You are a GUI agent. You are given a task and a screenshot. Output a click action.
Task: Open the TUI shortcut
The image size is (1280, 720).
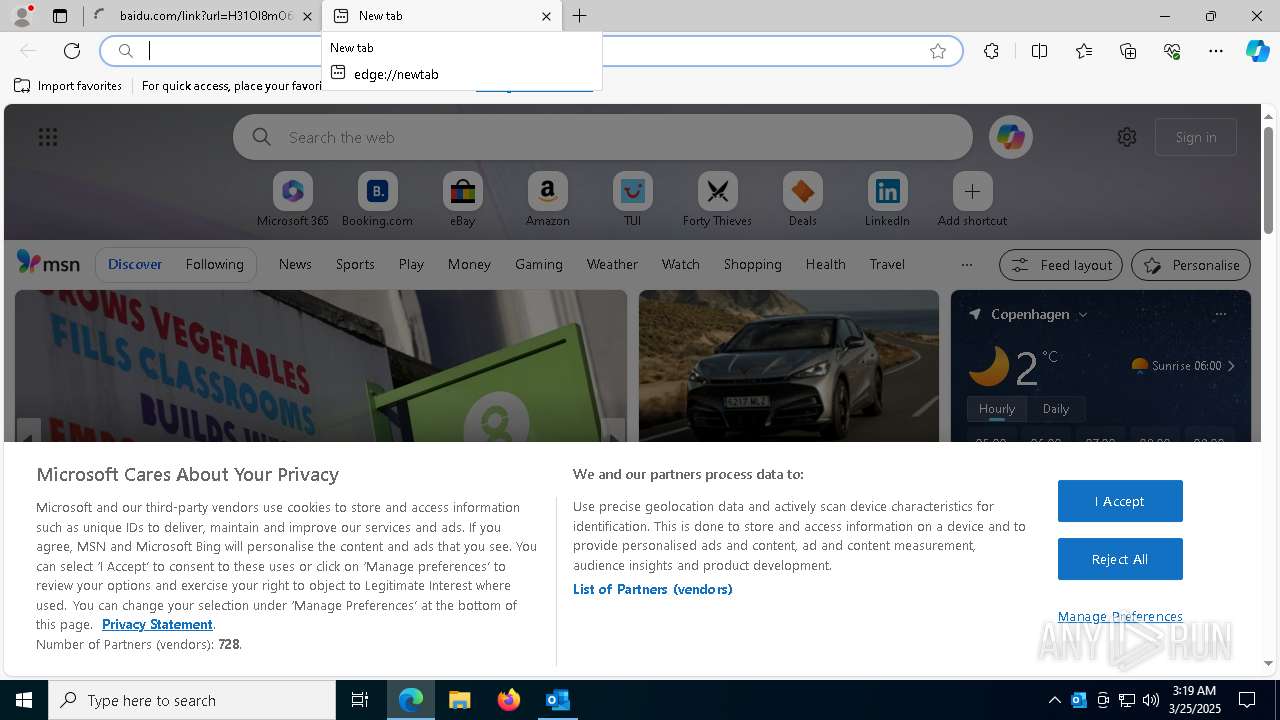632,200
